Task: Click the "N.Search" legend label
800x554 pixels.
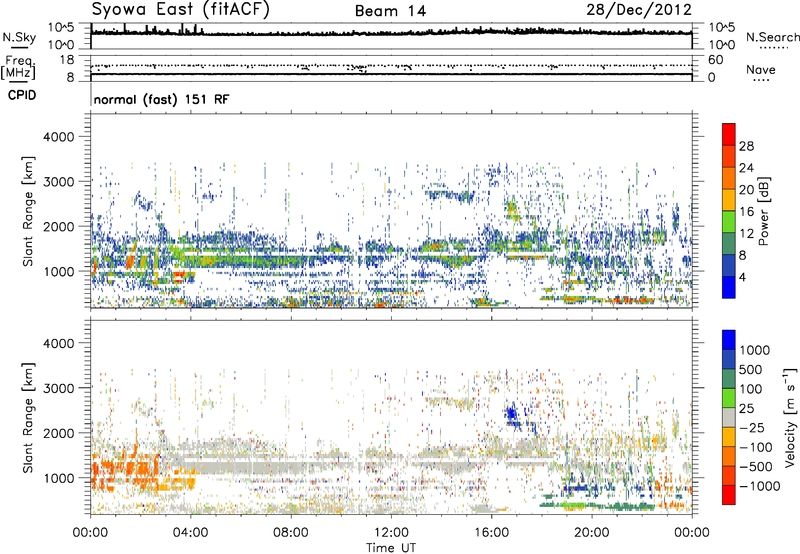Action: [772, 37]
